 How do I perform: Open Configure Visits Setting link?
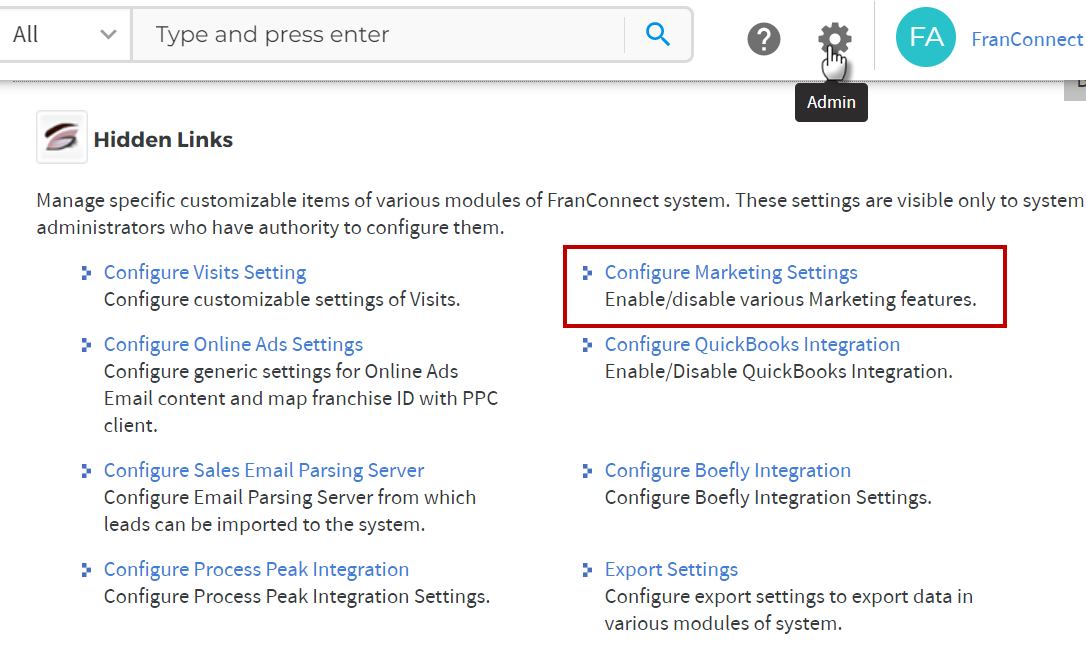(x=205, y=272)
